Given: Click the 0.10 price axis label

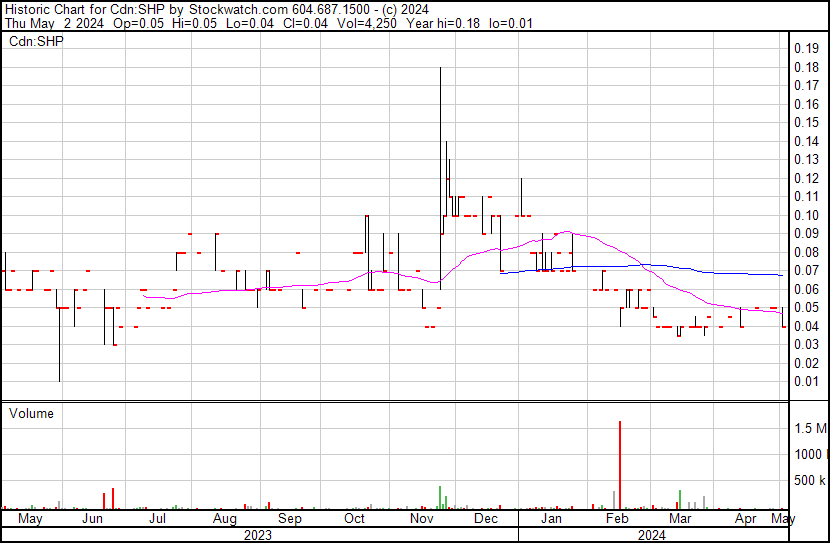Looking at the screenshot, I should [806, 215].
